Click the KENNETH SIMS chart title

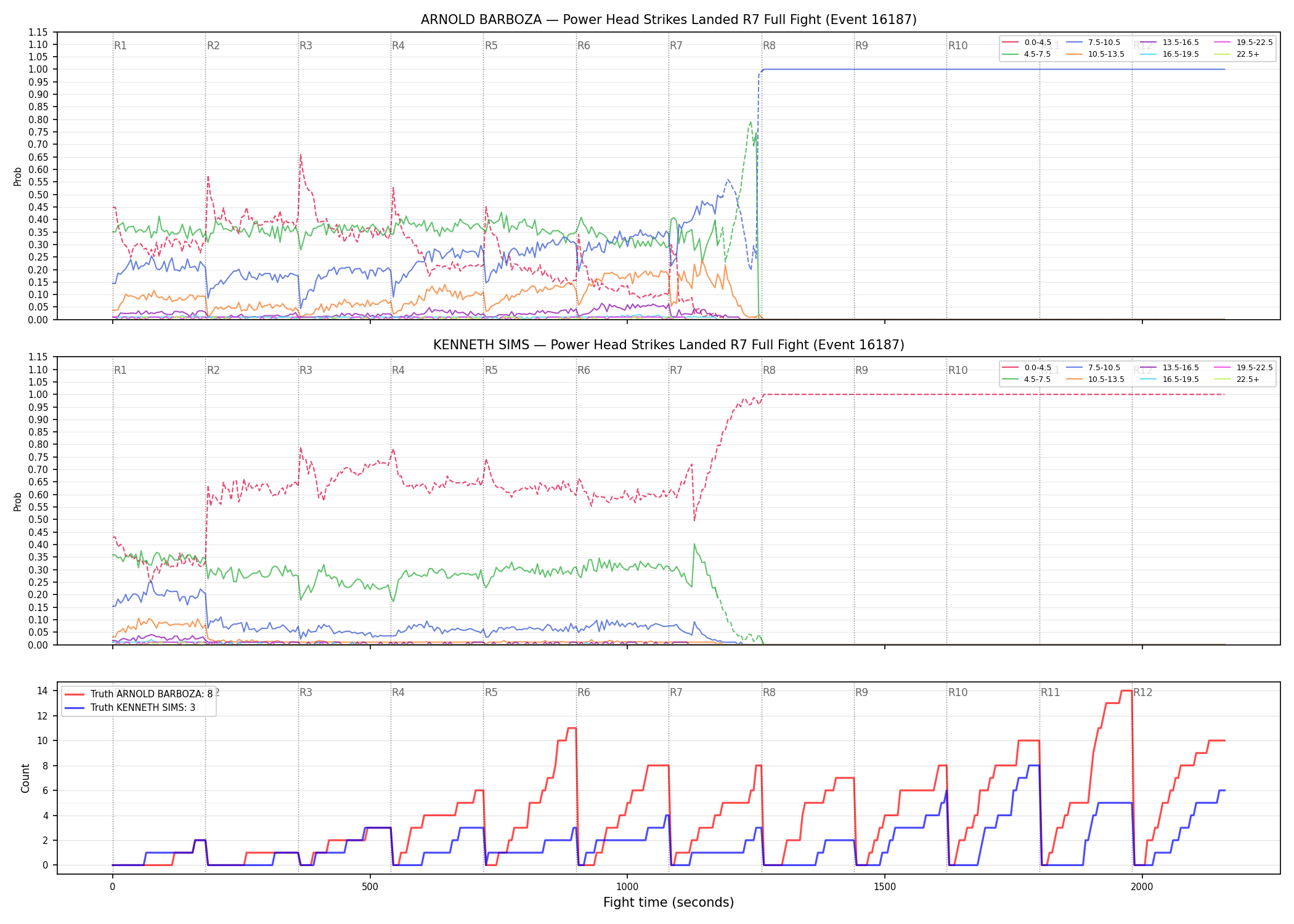(669, 345)
